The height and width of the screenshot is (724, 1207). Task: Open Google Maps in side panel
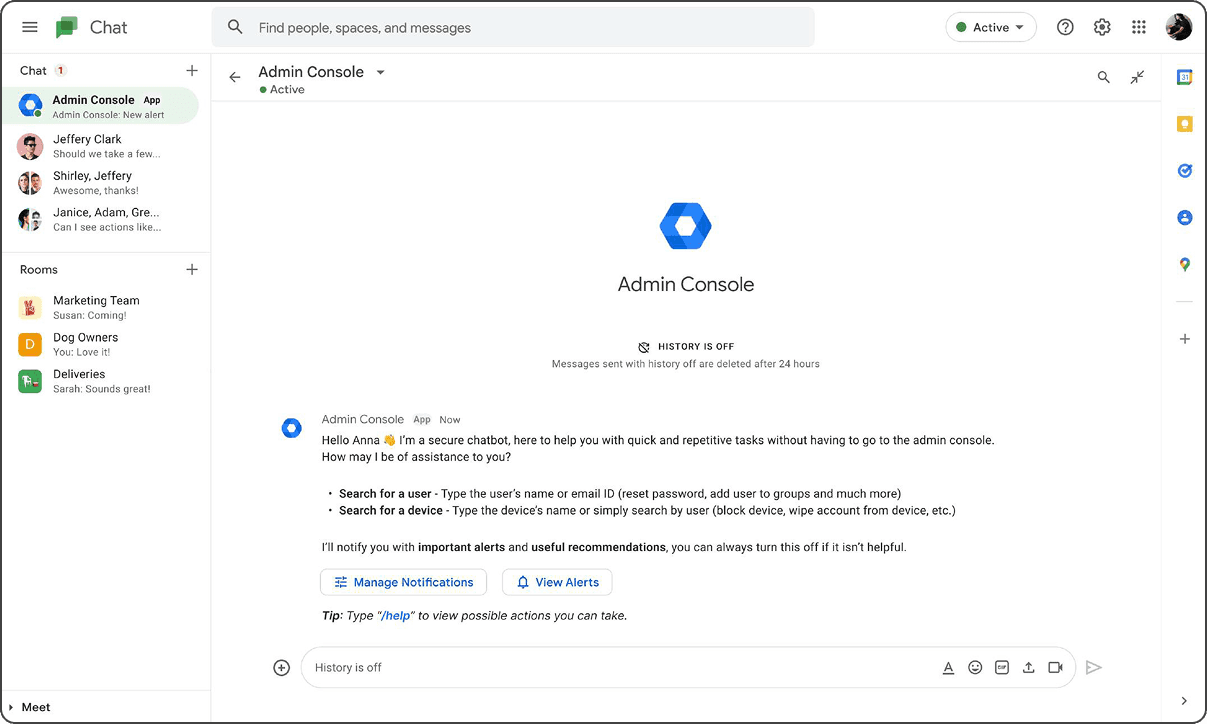[1185, 264]
